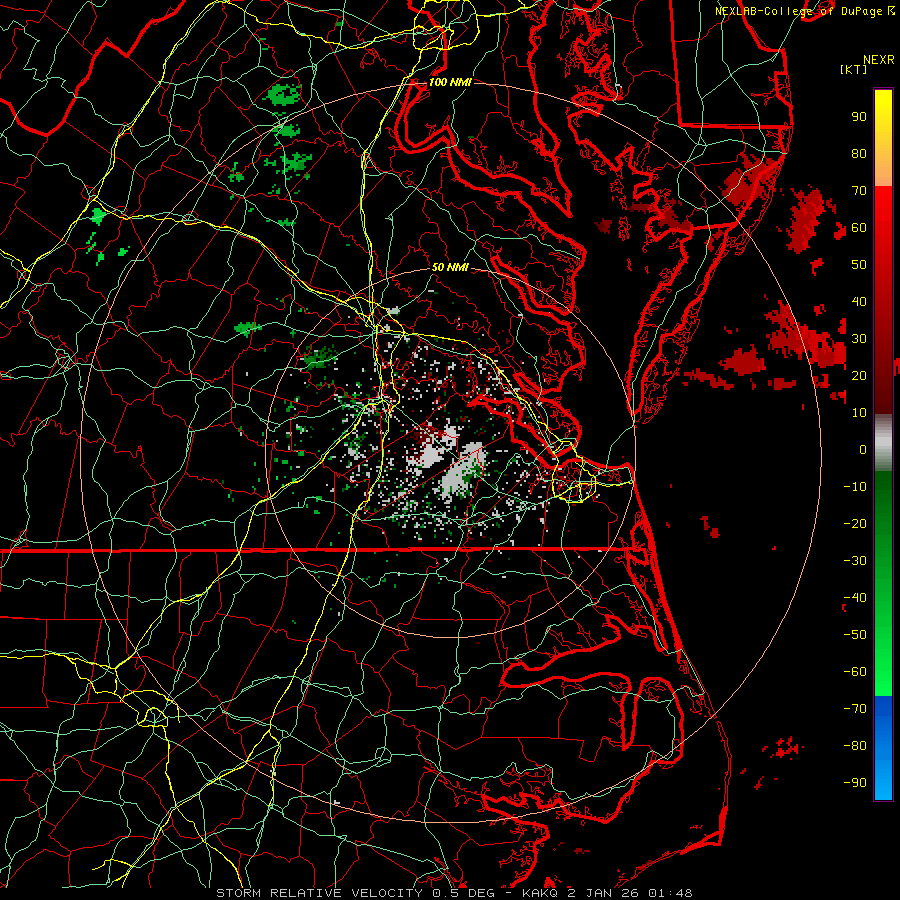900x900 pixels.
Task: Click the 0 value on velocity scale
Action: pos(863,449)
